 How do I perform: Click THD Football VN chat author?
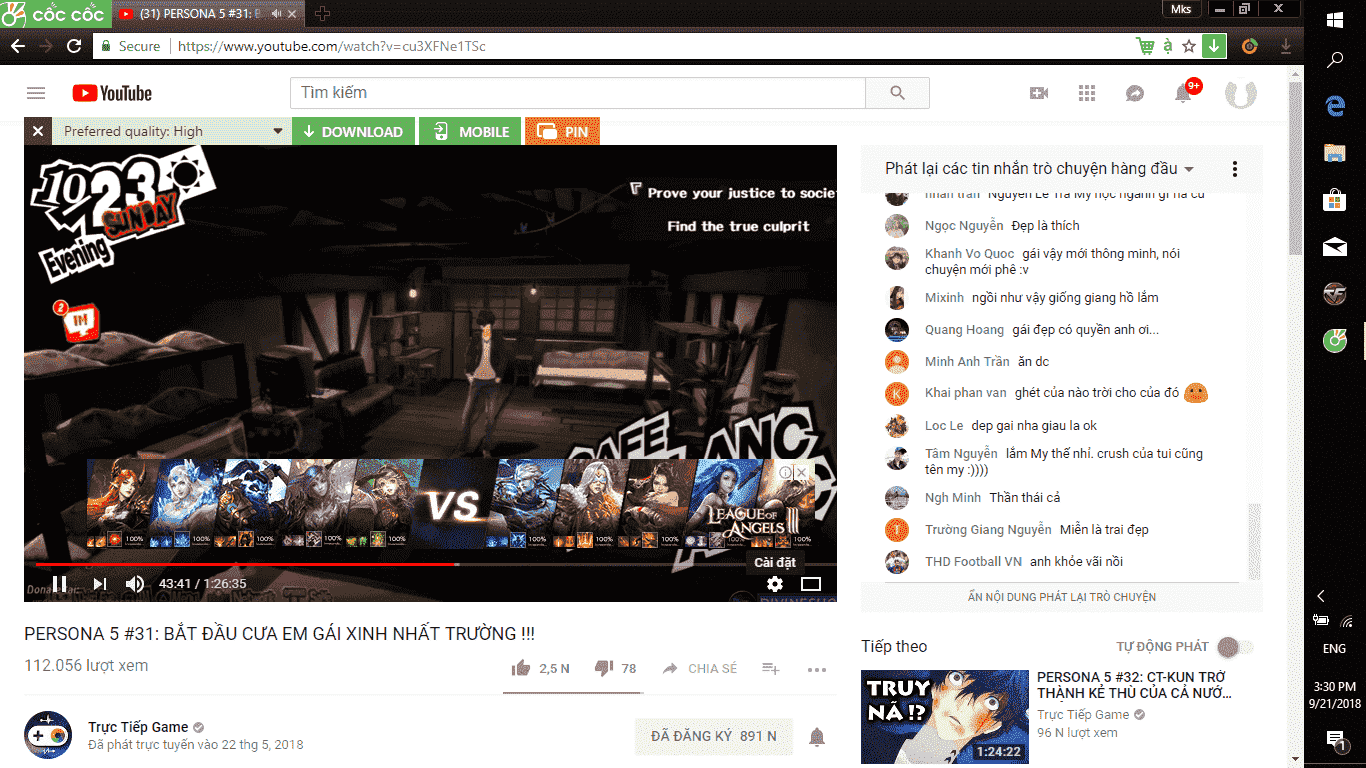(973, 561)
